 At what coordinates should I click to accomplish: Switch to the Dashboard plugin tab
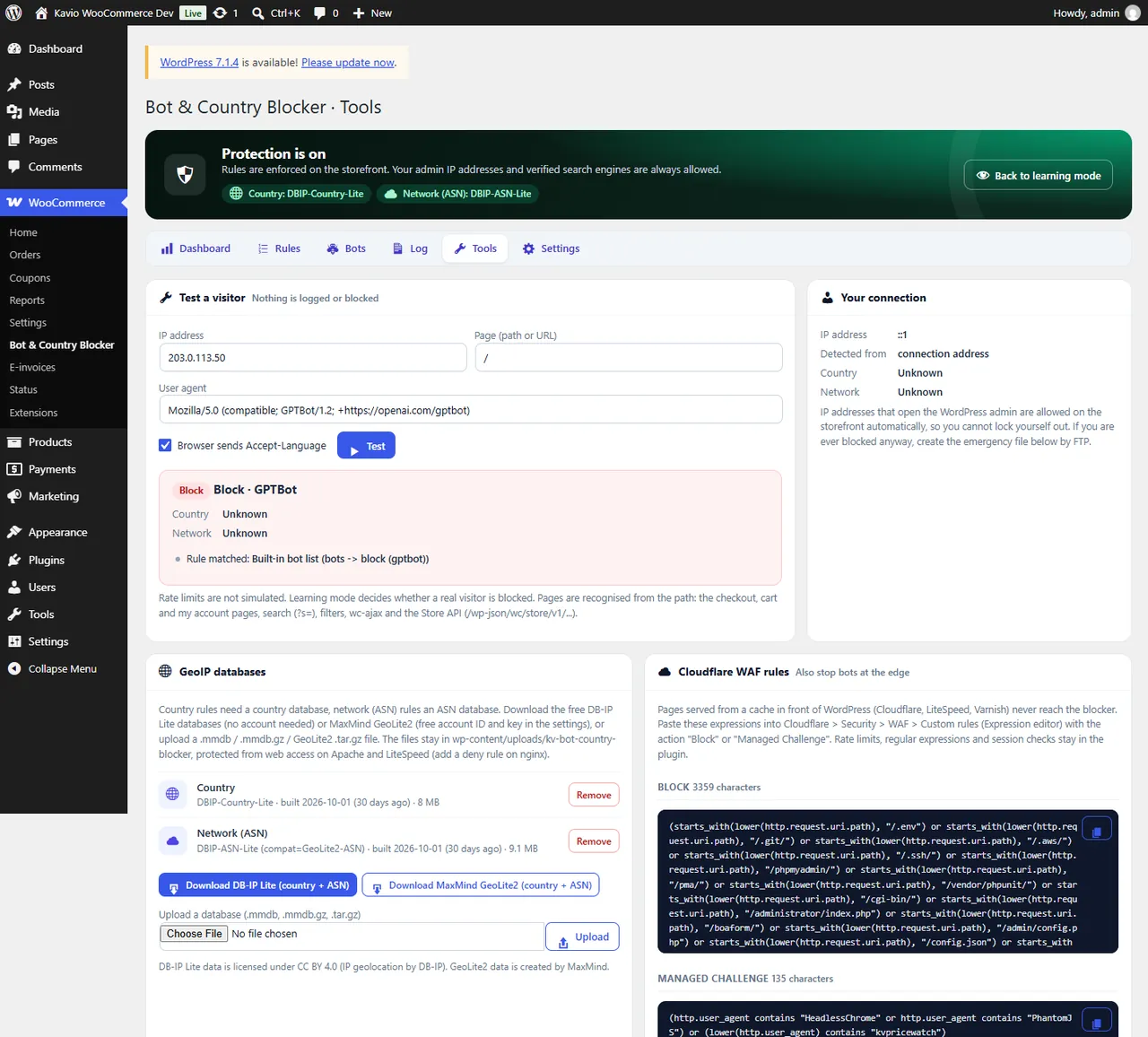196,248
